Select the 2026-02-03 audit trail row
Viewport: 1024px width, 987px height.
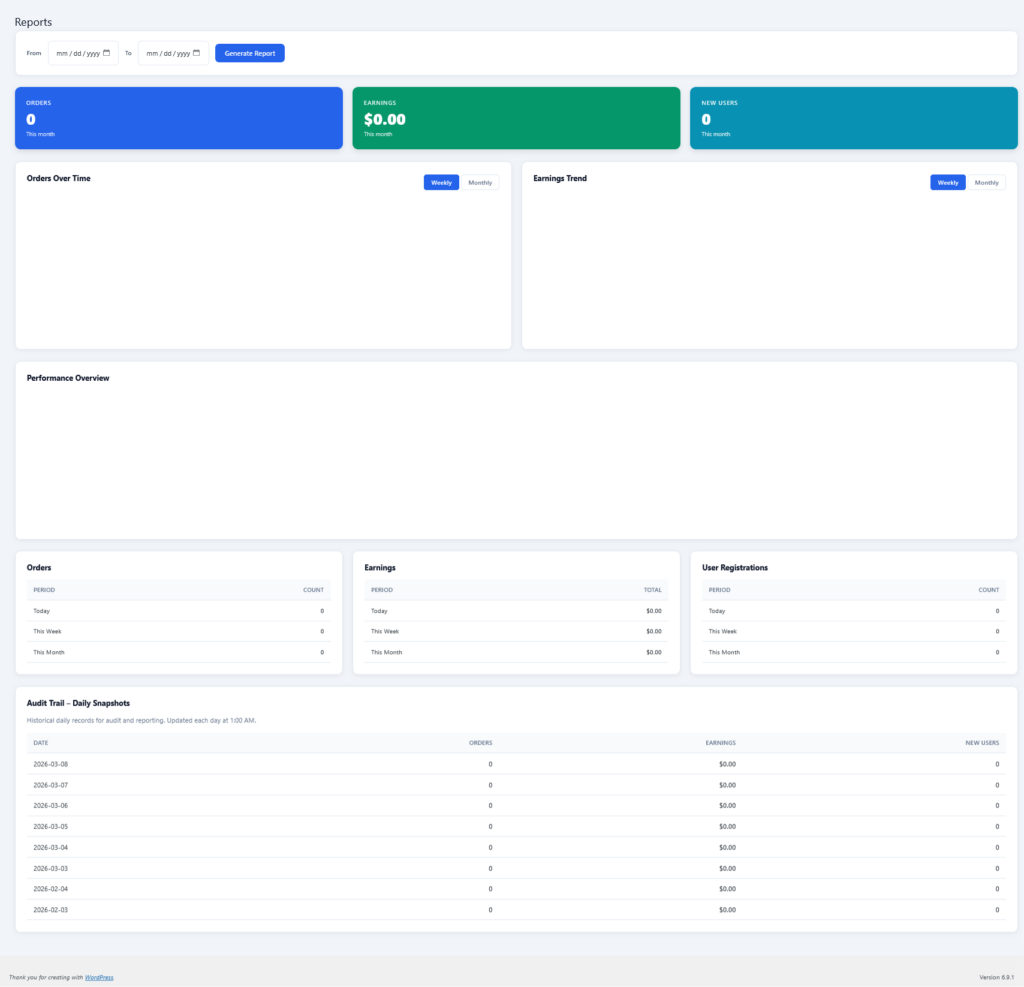[516, 910]
